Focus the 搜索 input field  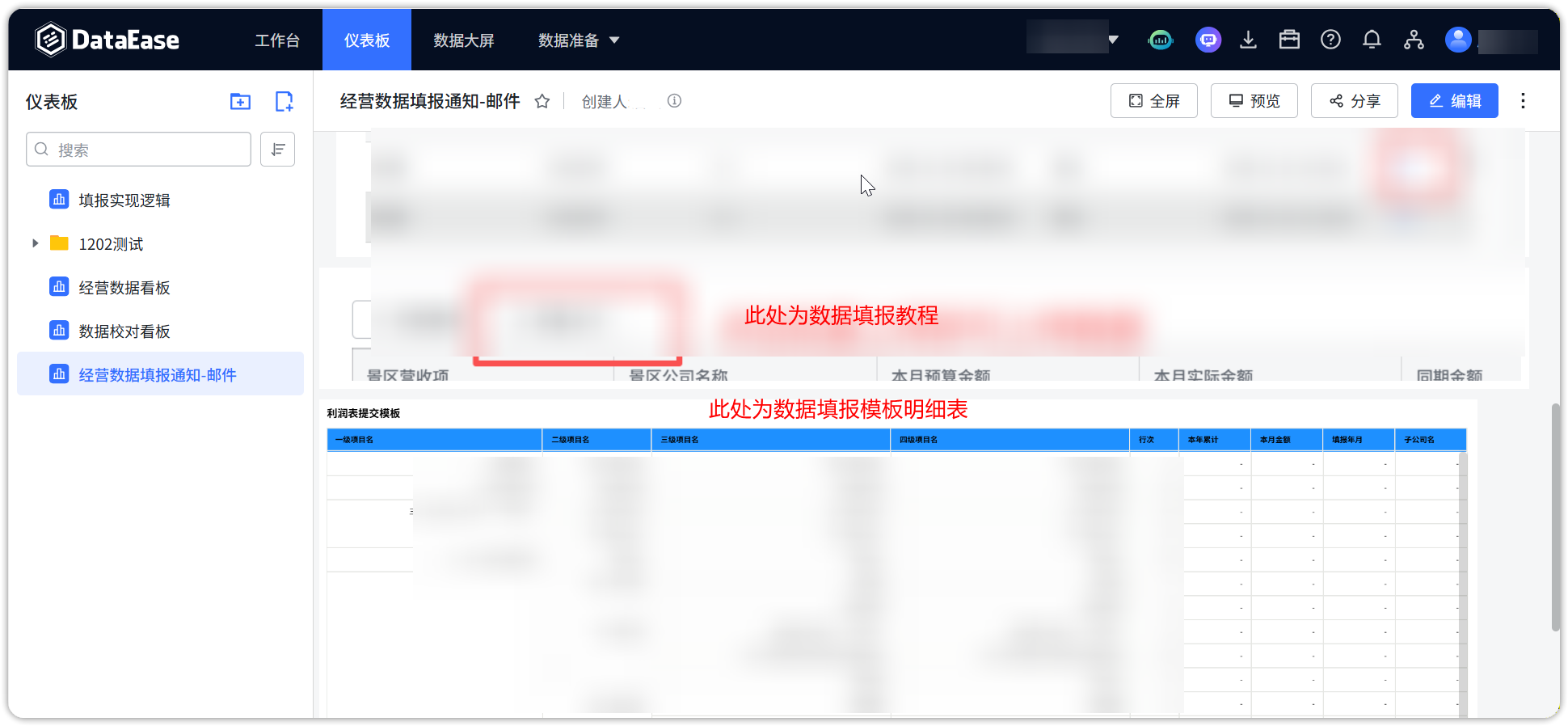(138, 150)
